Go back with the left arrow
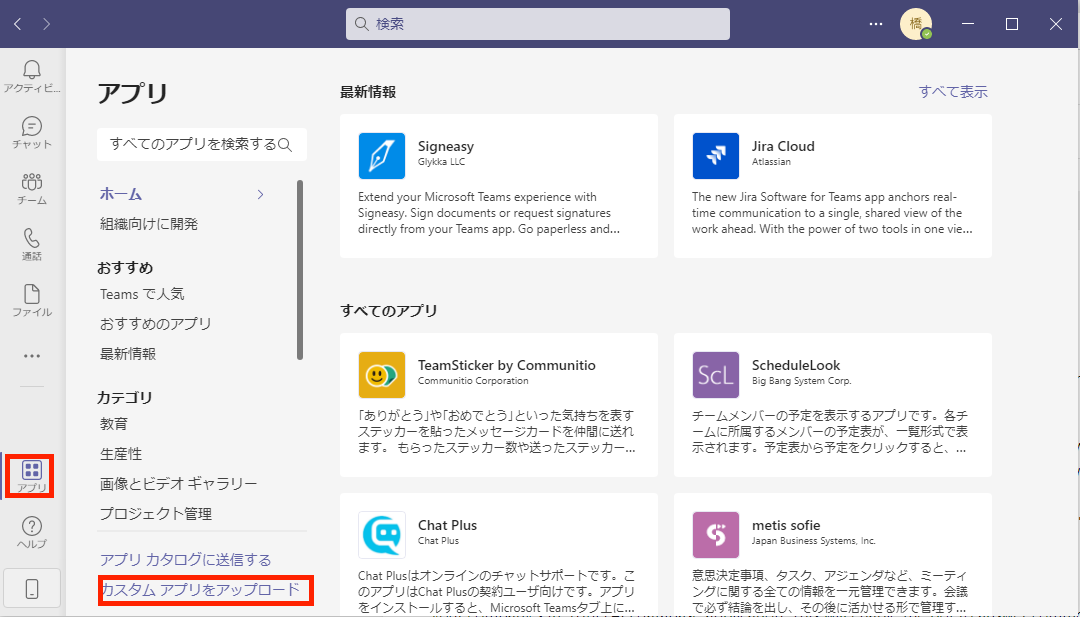Image resolution: width=1080 pixels, height=617 pixels. 18,24
